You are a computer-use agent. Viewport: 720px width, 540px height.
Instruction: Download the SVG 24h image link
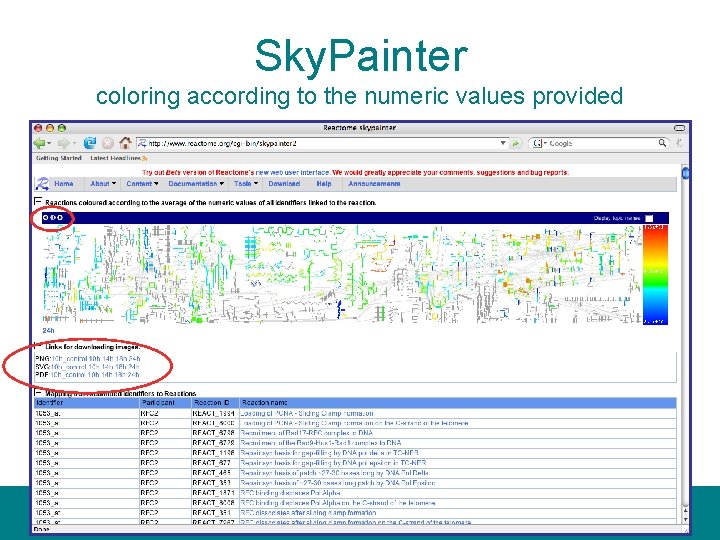click(x=134, y=367)
